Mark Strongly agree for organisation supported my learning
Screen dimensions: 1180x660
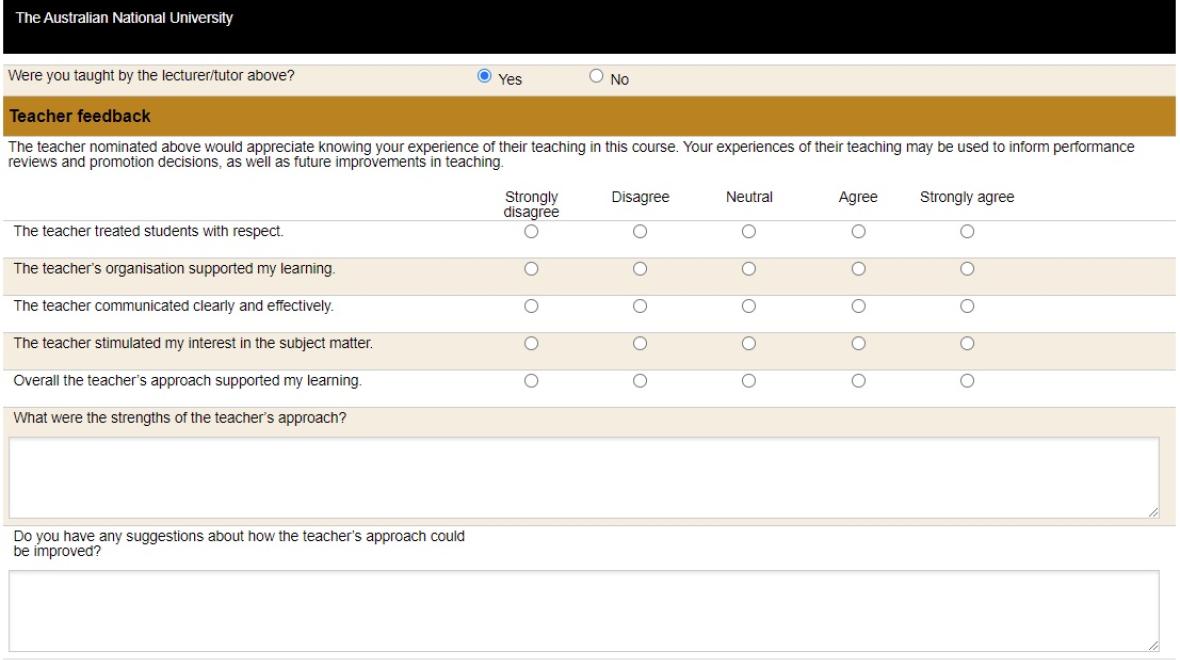point(967,269)
